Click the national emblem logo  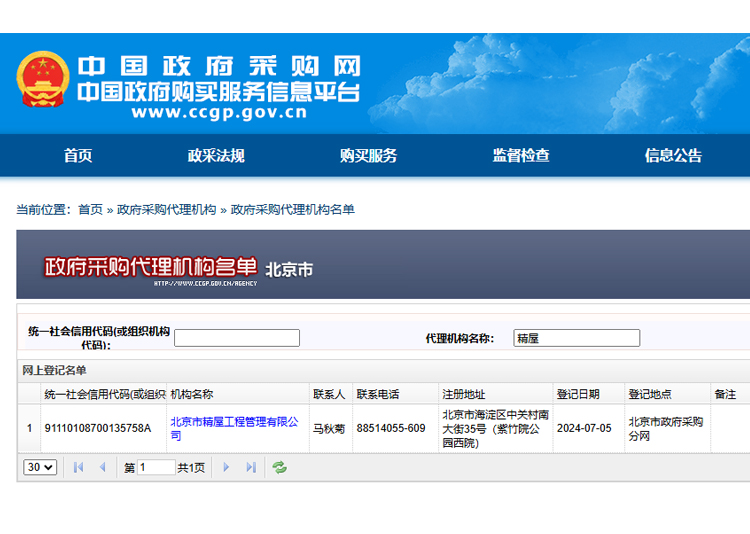[43, 80]
